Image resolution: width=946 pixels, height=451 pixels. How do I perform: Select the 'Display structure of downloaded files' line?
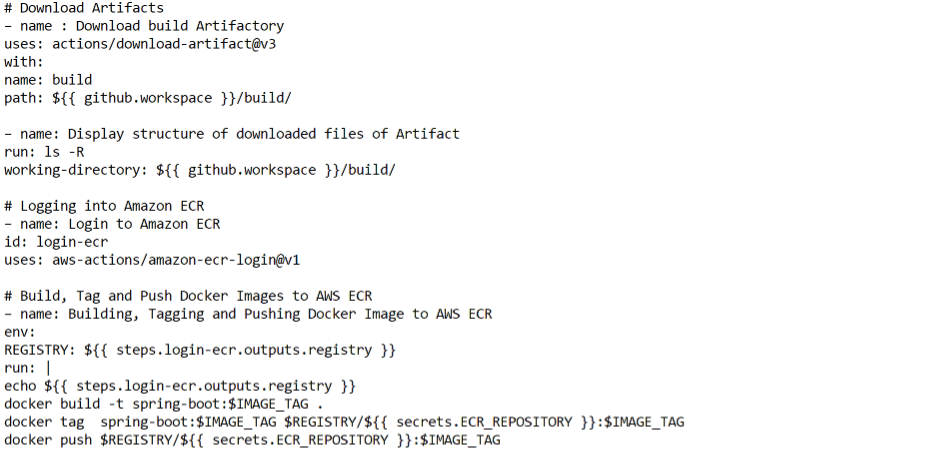[232, 134]
